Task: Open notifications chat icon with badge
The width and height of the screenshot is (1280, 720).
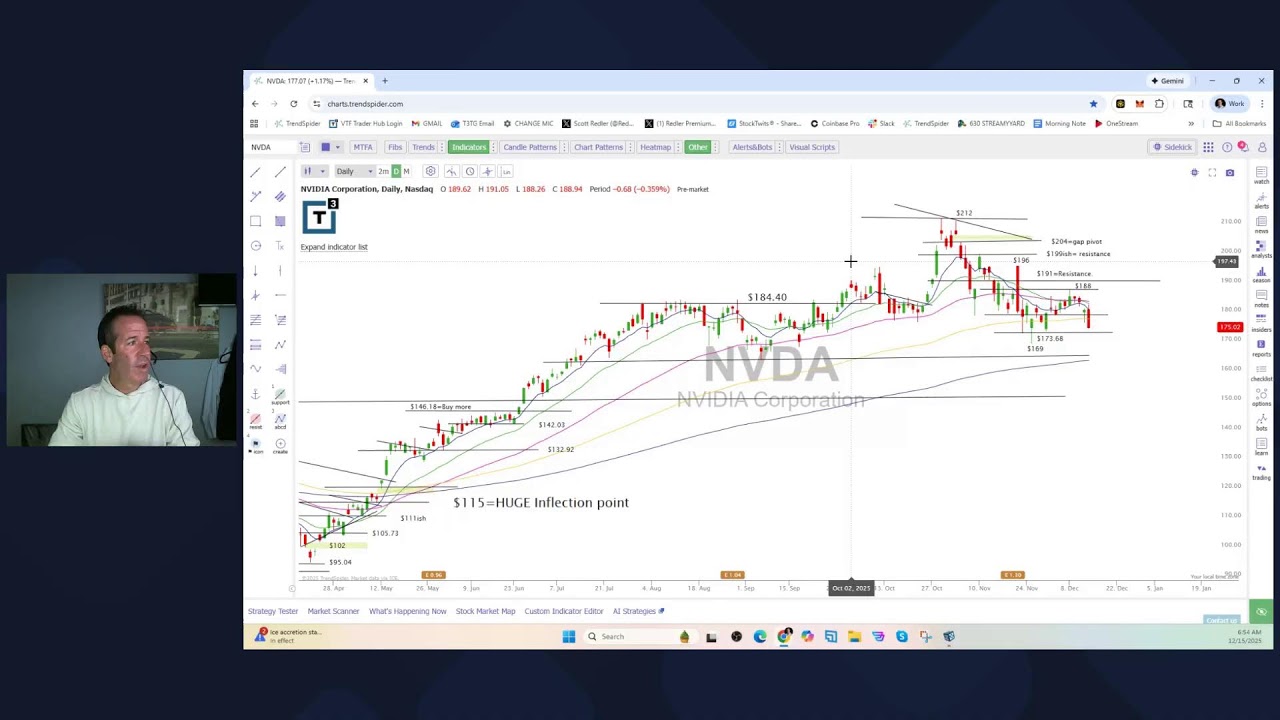Action: [1243, 147]
